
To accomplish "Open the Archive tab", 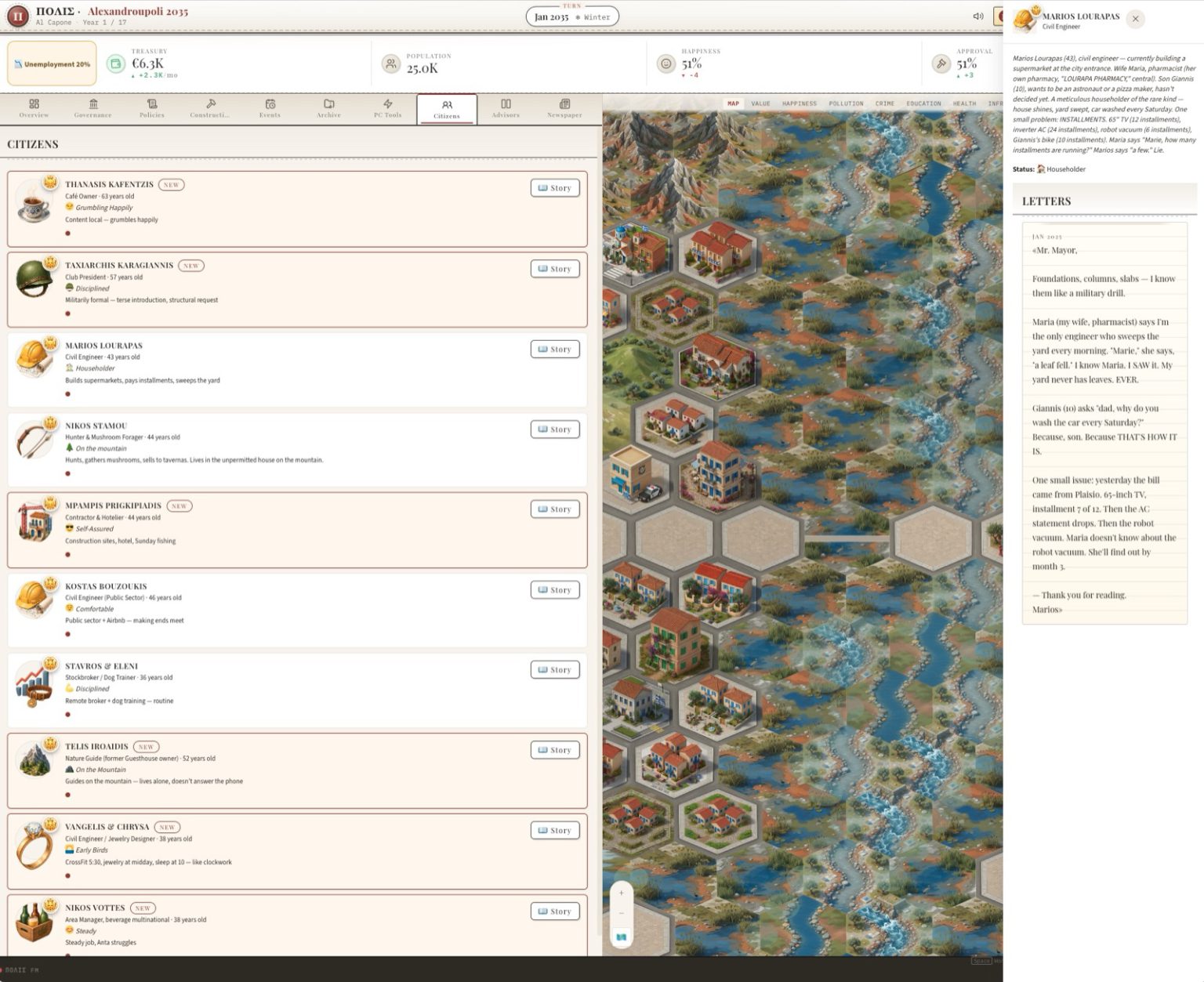I will click(328, 109).
